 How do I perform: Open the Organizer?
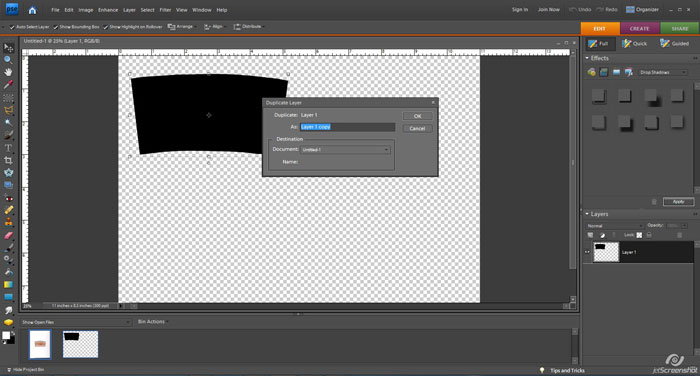642,9
